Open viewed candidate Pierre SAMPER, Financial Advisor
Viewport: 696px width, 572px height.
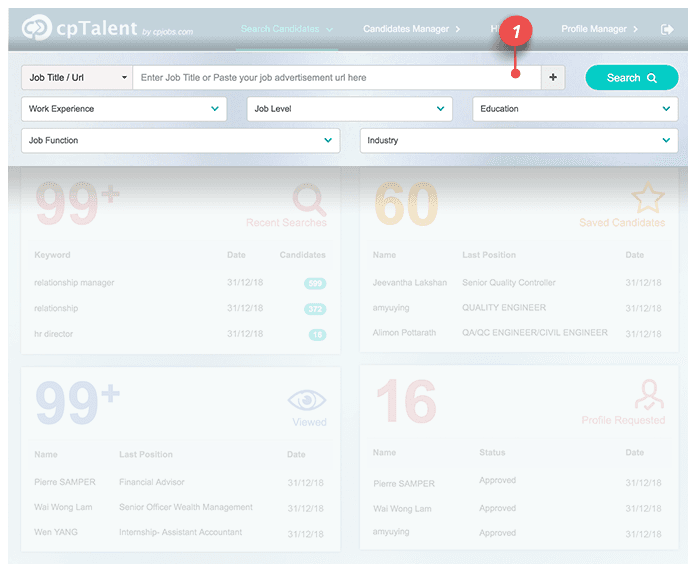[x=65, y=482]
